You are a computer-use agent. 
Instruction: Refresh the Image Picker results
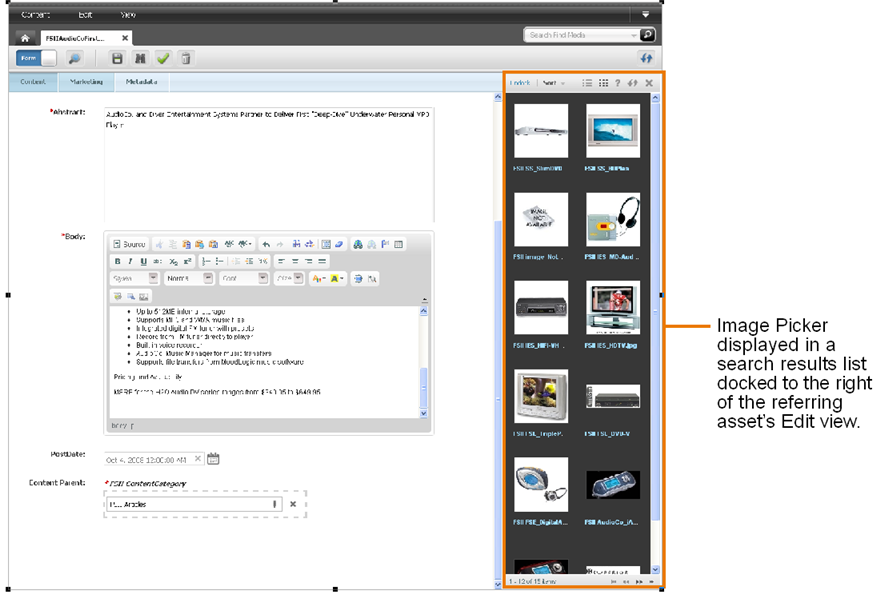633,83
